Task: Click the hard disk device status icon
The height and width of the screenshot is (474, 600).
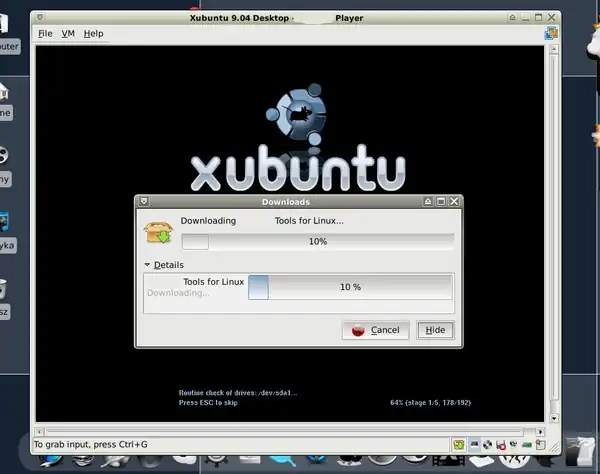Action: pos(473,444)
